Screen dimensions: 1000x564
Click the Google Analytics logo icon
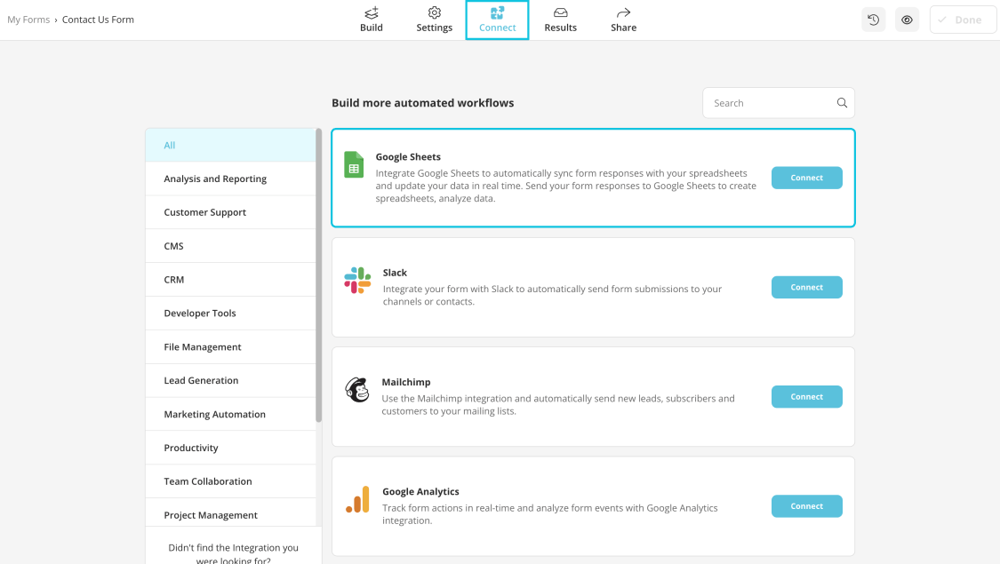coord(357,499)
